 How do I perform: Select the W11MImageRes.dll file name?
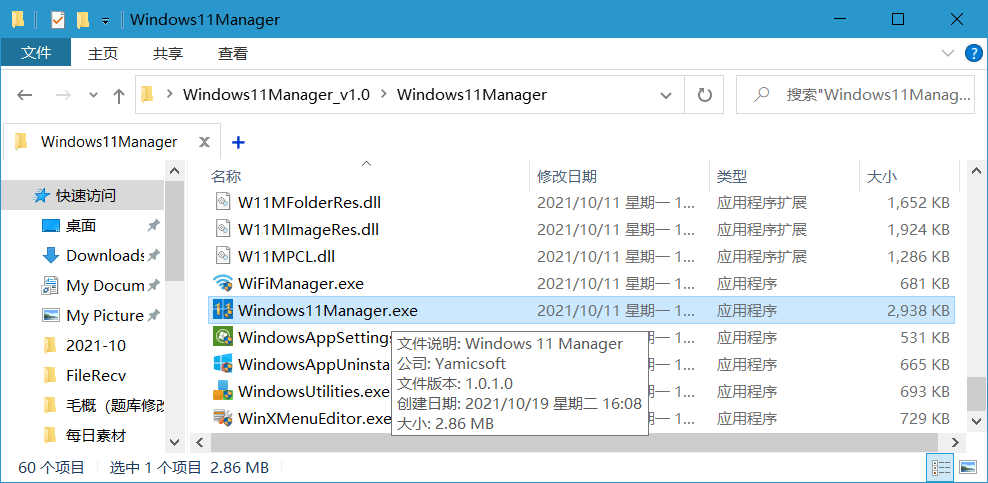pyautogui.click(x=309, y=229)
